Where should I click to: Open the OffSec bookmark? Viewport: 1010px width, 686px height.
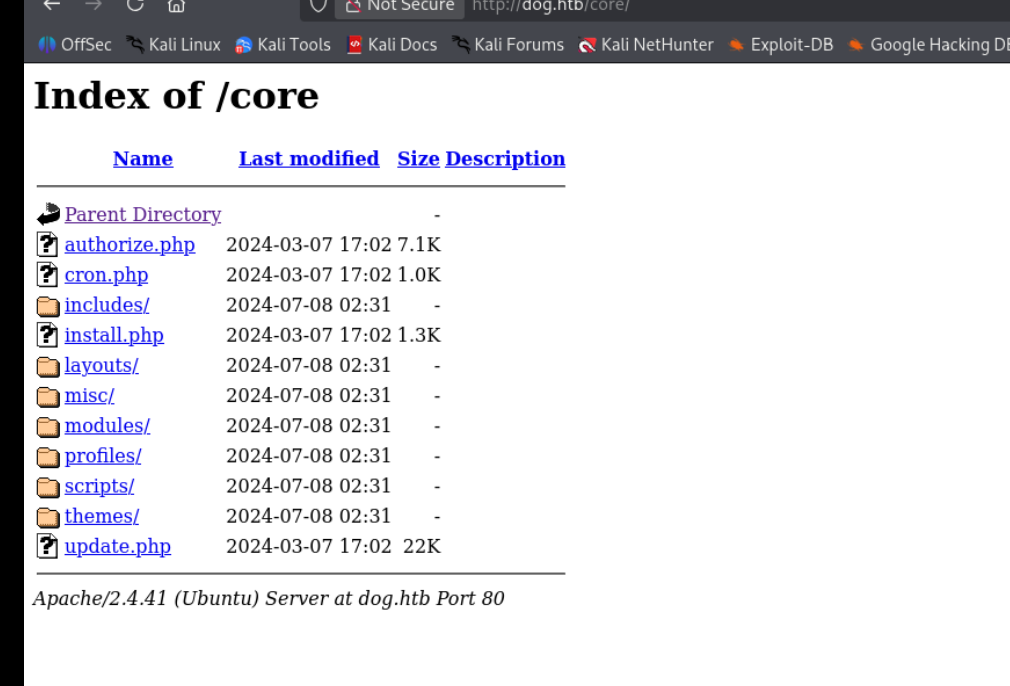[76, 45]
